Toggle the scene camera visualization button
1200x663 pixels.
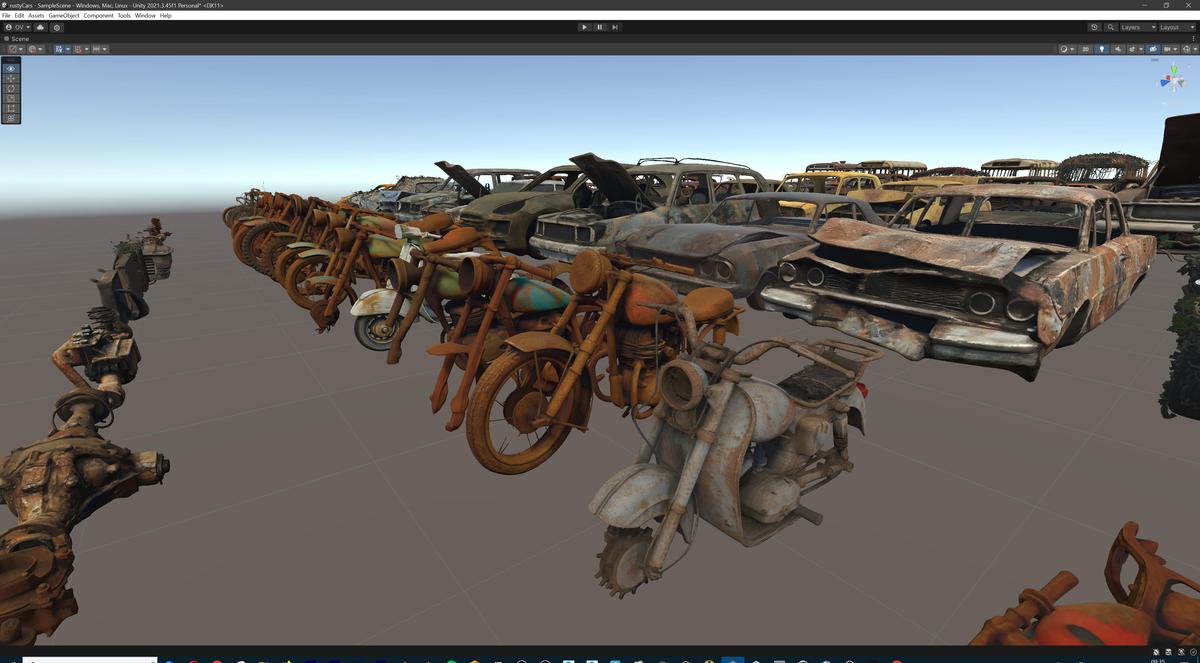point(1152,48)
